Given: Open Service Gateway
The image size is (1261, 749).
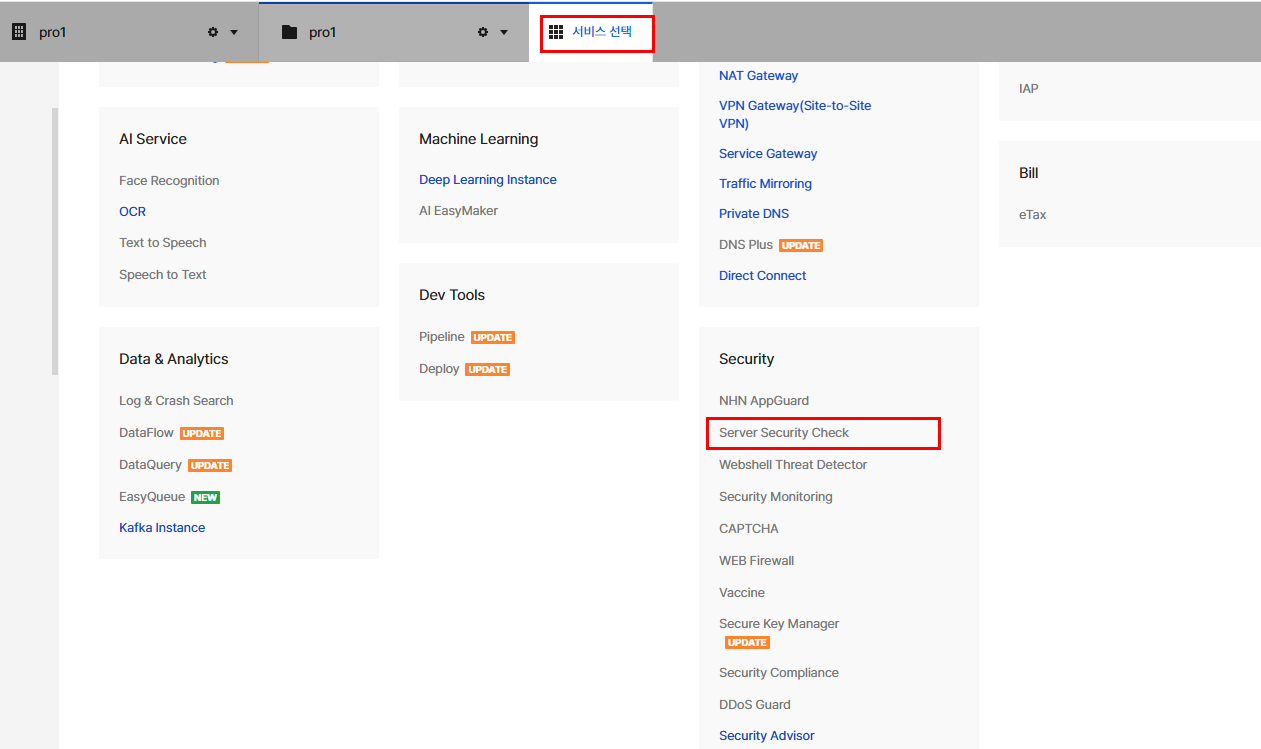Looking at the screenshot, I should [x=768, y=154].
